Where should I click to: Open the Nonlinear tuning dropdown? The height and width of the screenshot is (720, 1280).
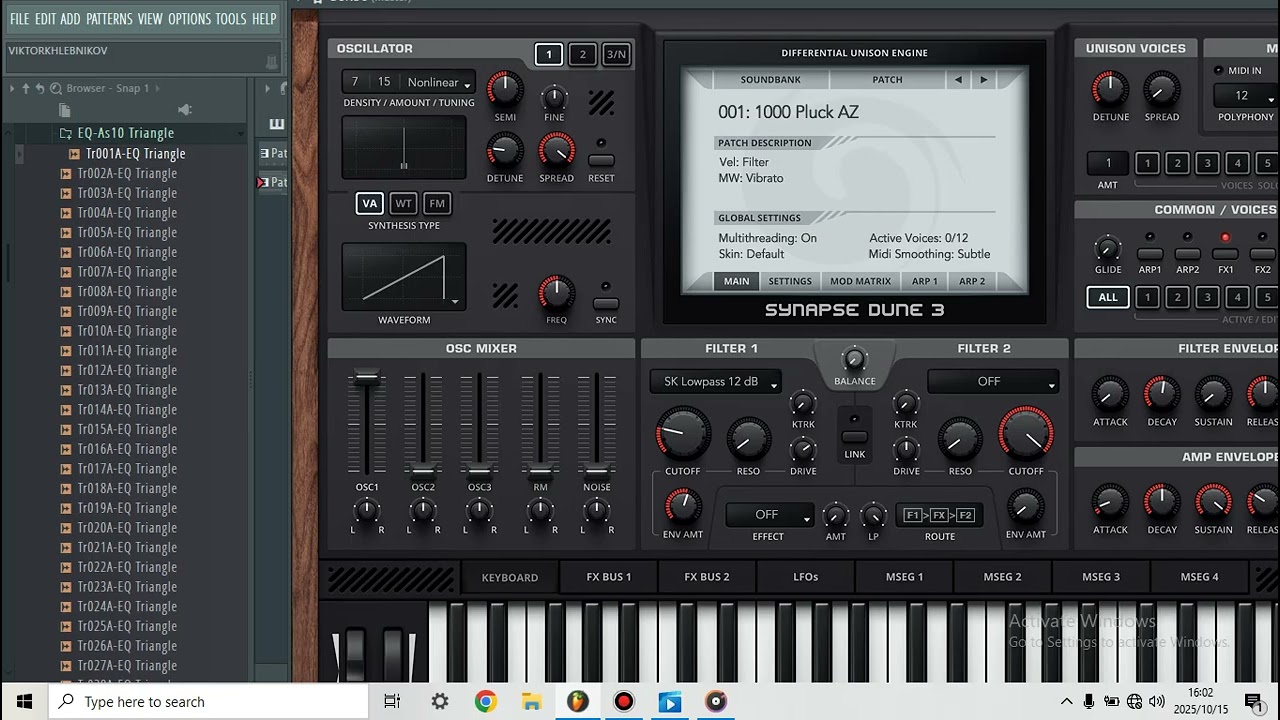coord(438,82)
